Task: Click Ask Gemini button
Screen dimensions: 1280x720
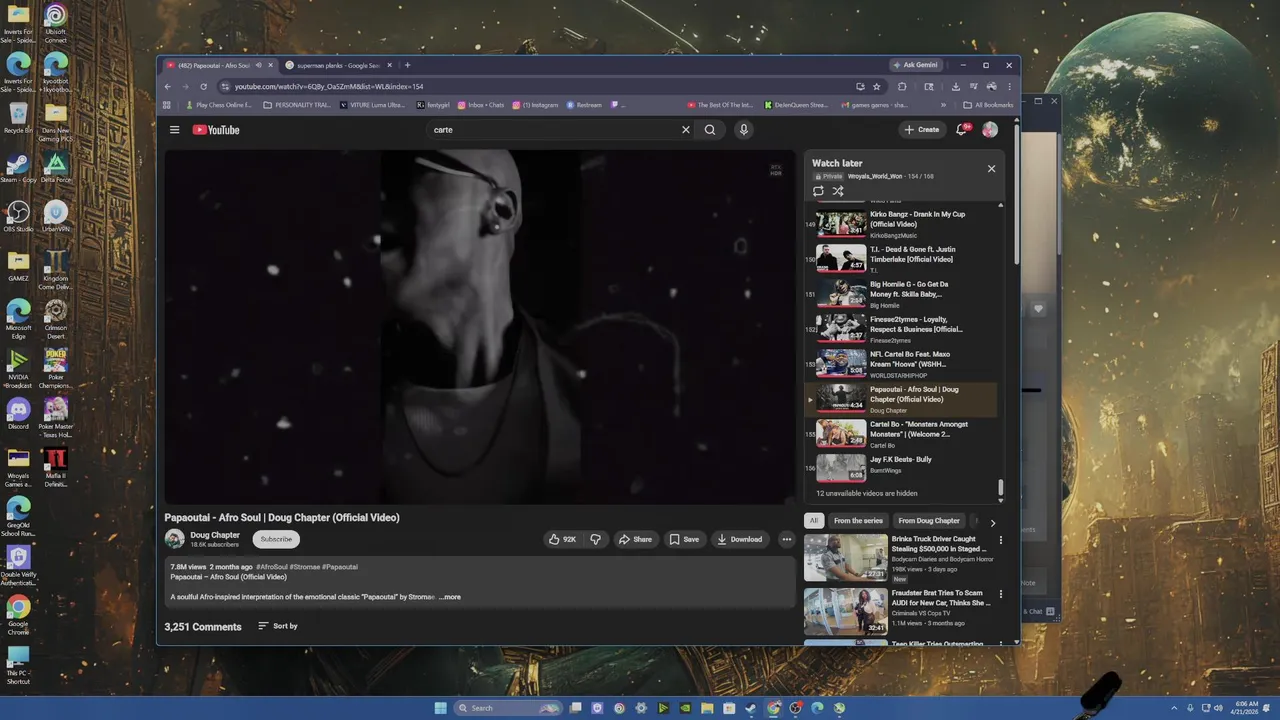Action: click(x=916, y=65)
